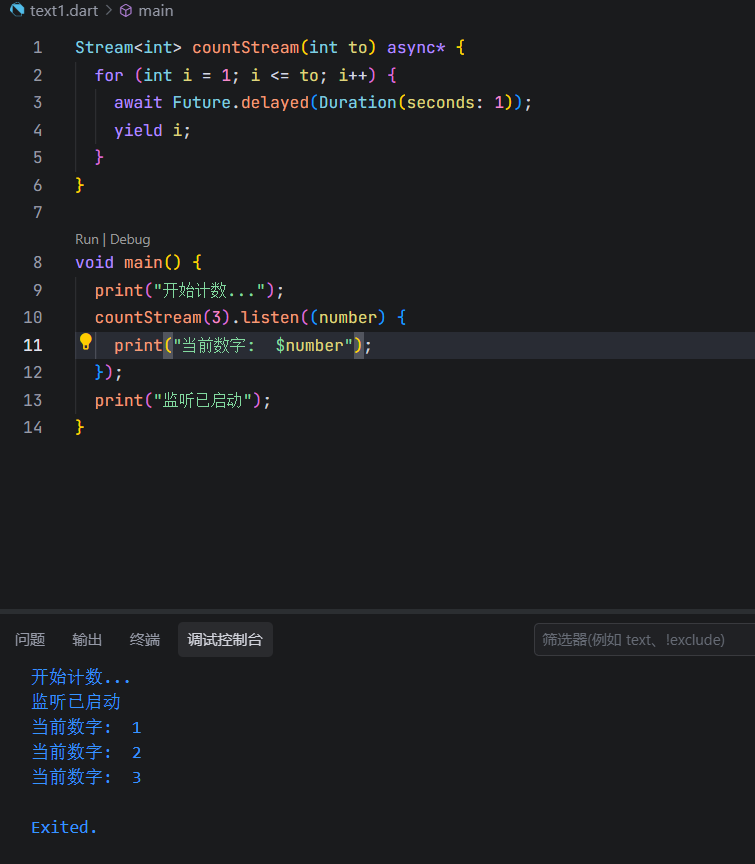Click console output 开始计数...
The image size is (755, 864).
(81, 677)
